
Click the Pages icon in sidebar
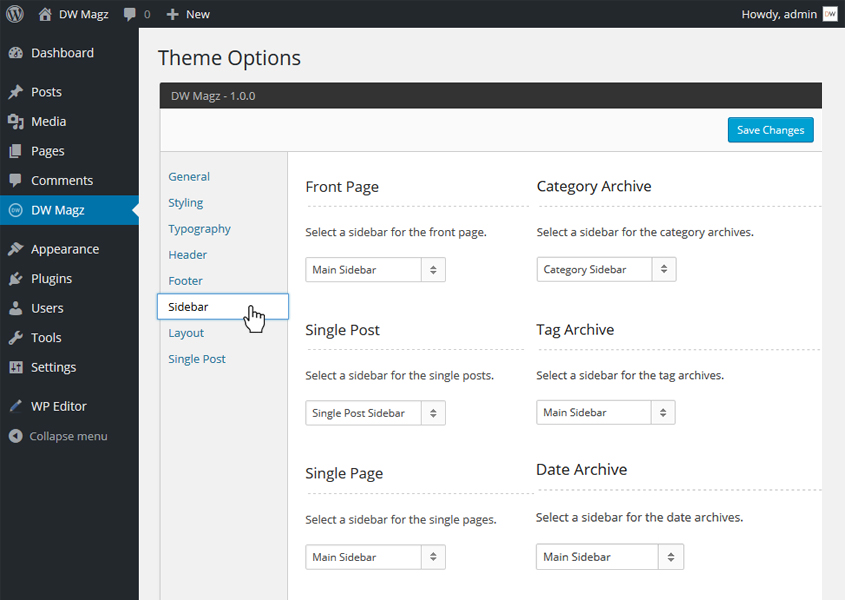tap(16, 151)
